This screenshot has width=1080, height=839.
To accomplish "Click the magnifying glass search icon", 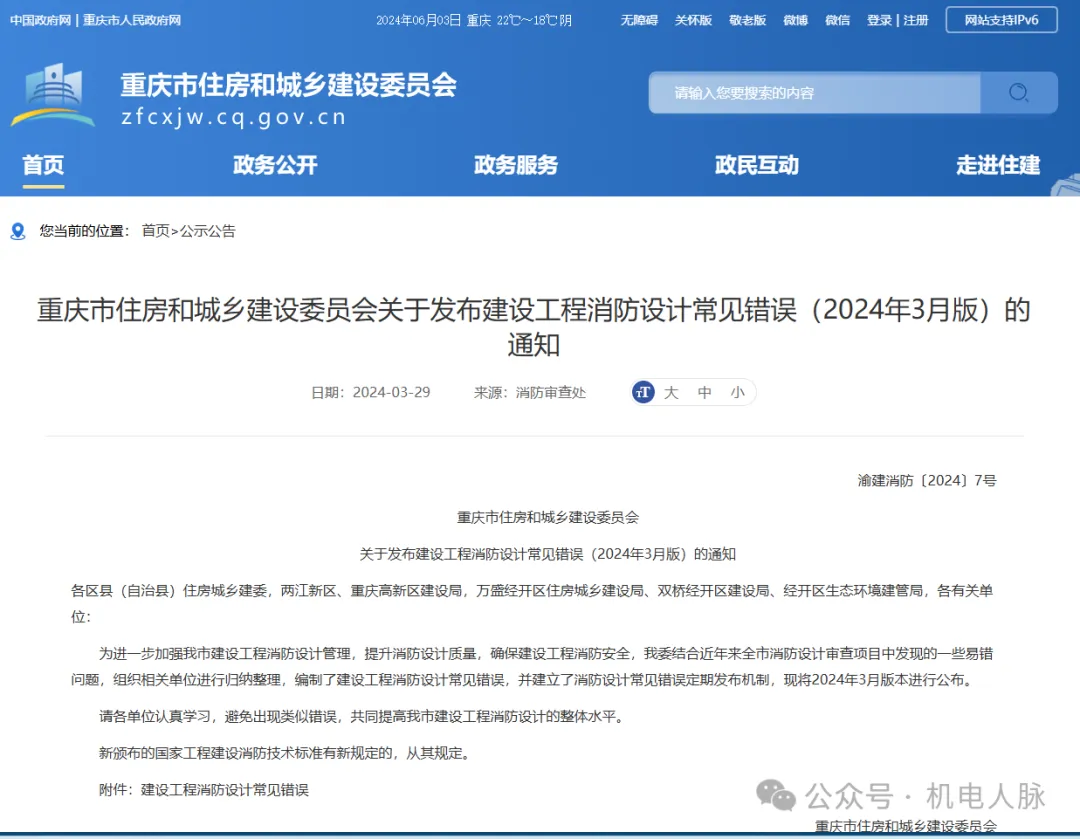I will pyautogui.click(x=1019, y=93).
